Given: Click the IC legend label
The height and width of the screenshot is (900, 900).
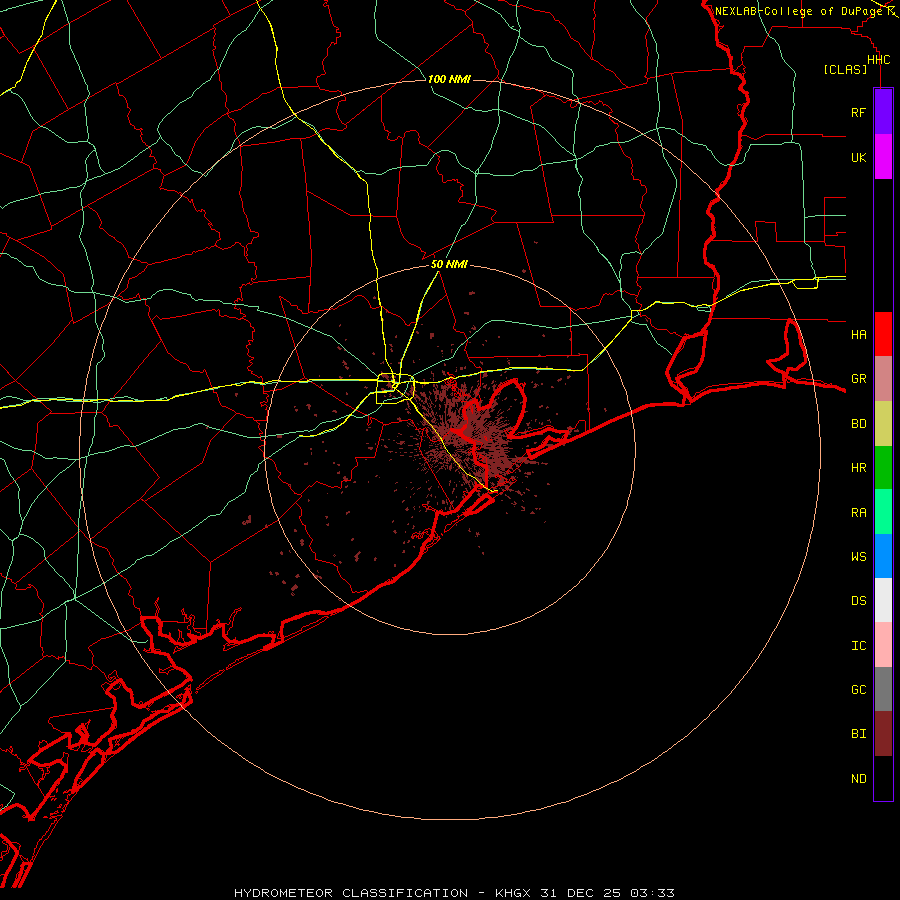Looking at the screenshot, I should [858, 646].
